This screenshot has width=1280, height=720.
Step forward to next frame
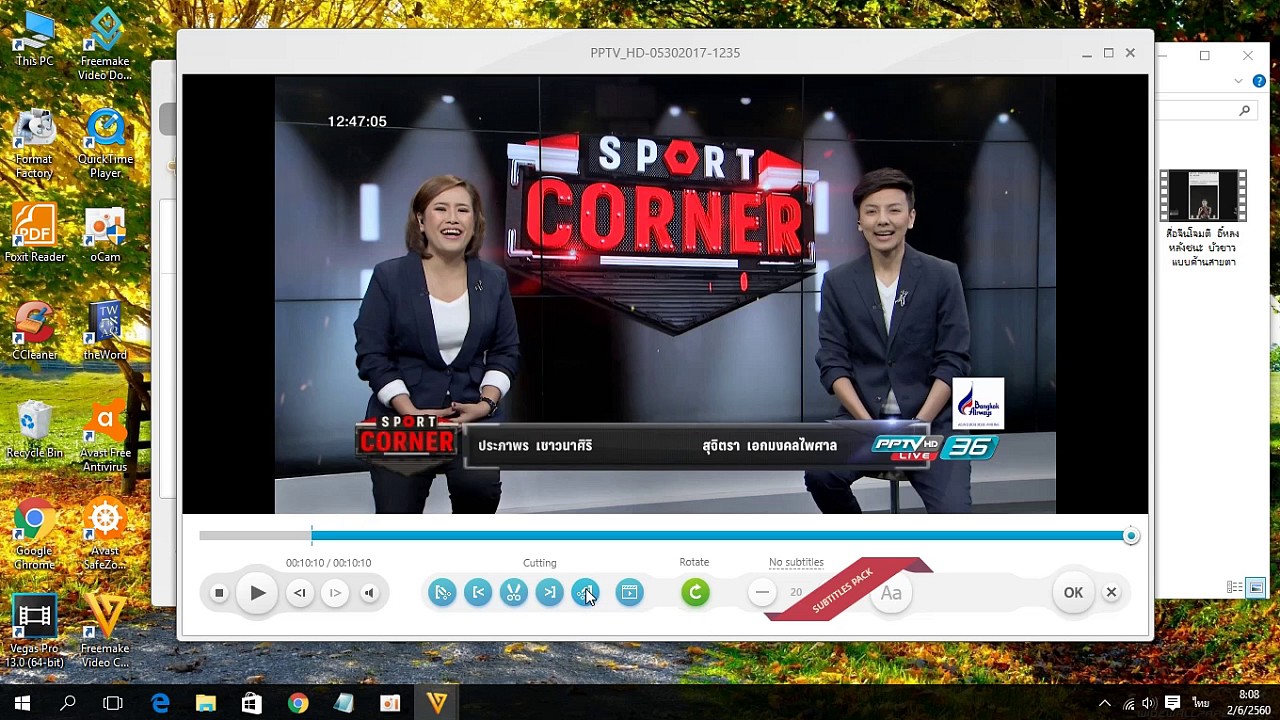pyautogui.click(x=335, y=593)
